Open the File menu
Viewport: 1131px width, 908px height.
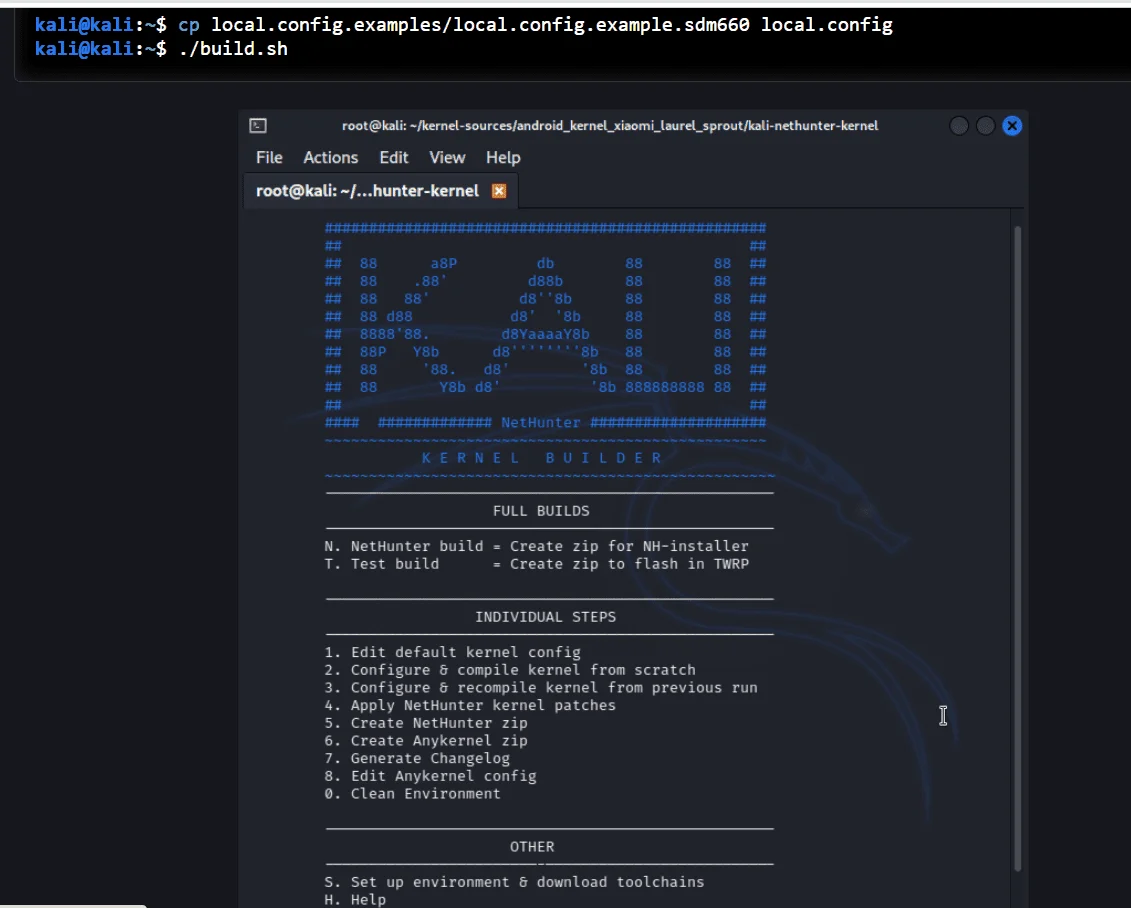pos(269,157)
